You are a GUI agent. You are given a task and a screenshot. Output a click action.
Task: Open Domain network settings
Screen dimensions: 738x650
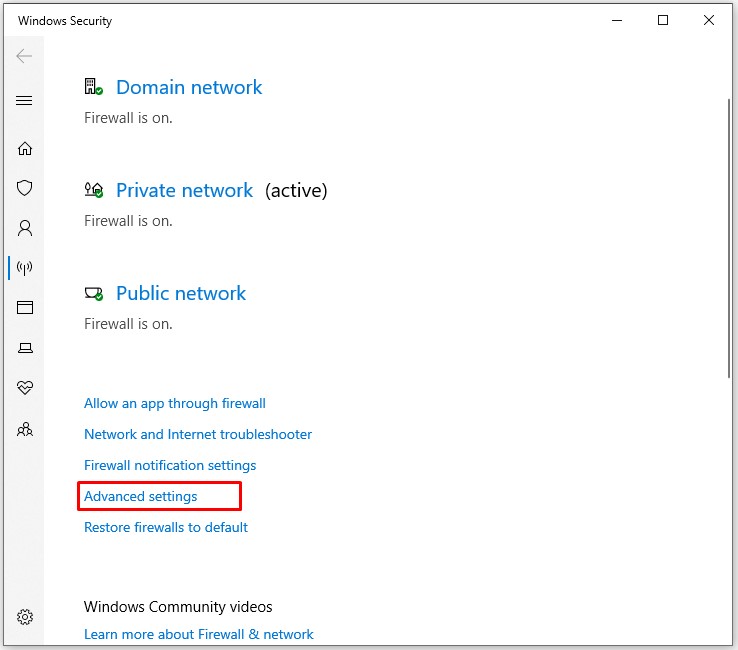[189, 88]
